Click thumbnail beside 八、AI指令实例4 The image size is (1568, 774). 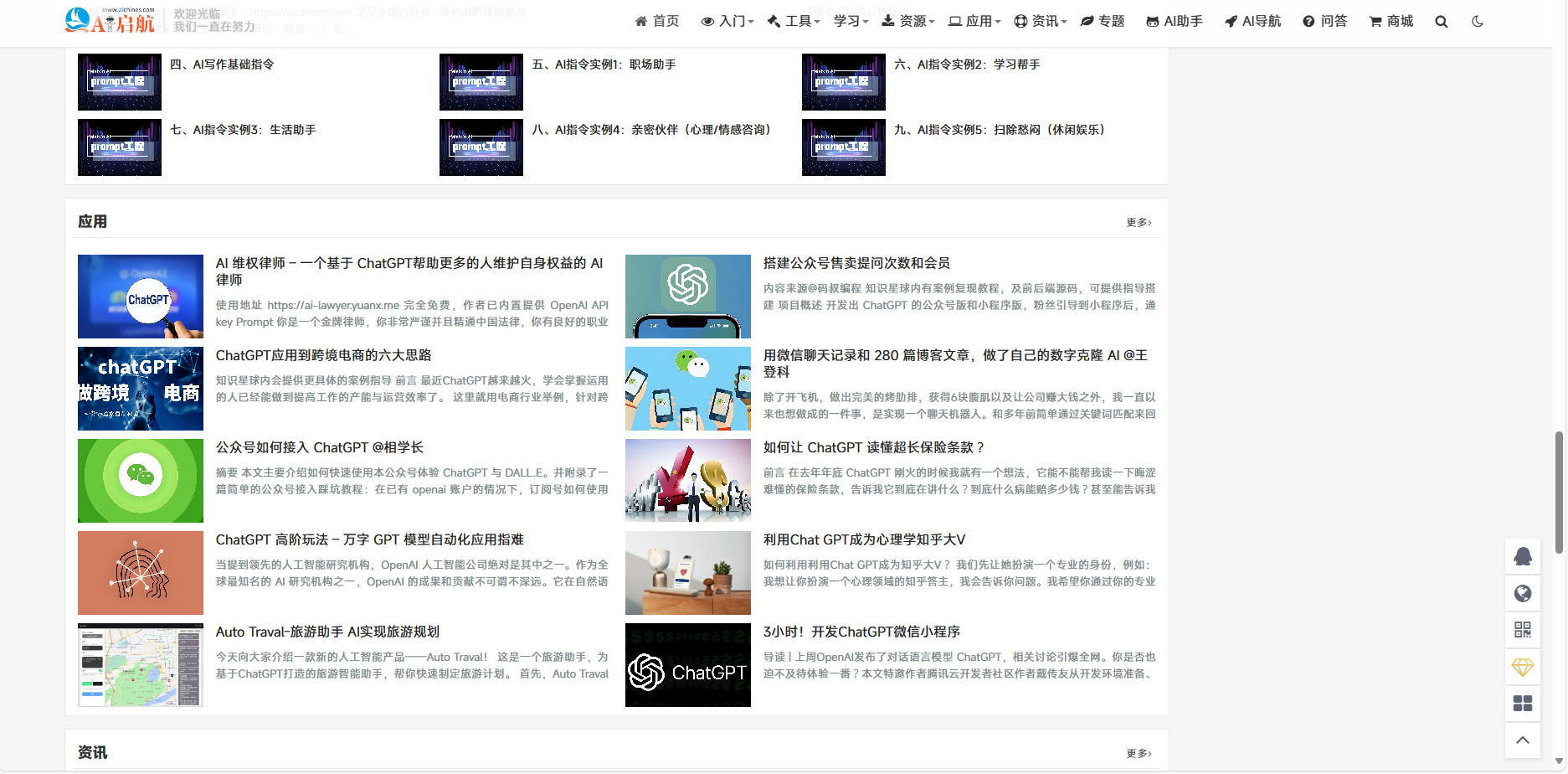[x=481, y=147]
